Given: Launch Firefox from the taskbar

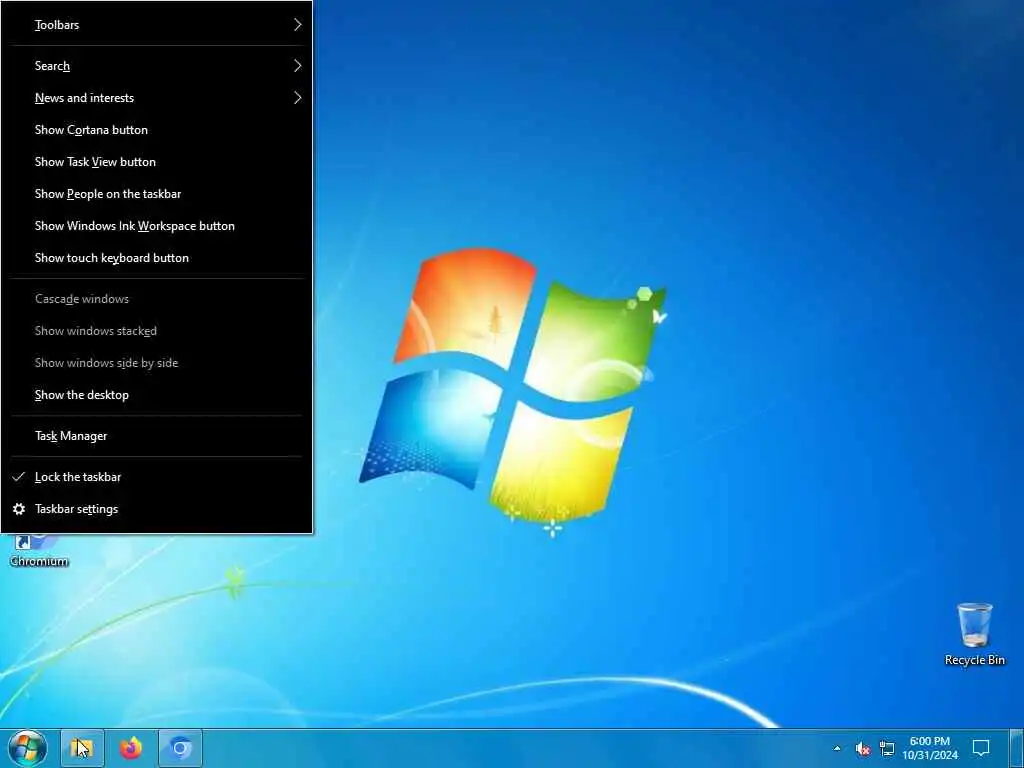Looking at the screenshot, I should click(131, 748).
